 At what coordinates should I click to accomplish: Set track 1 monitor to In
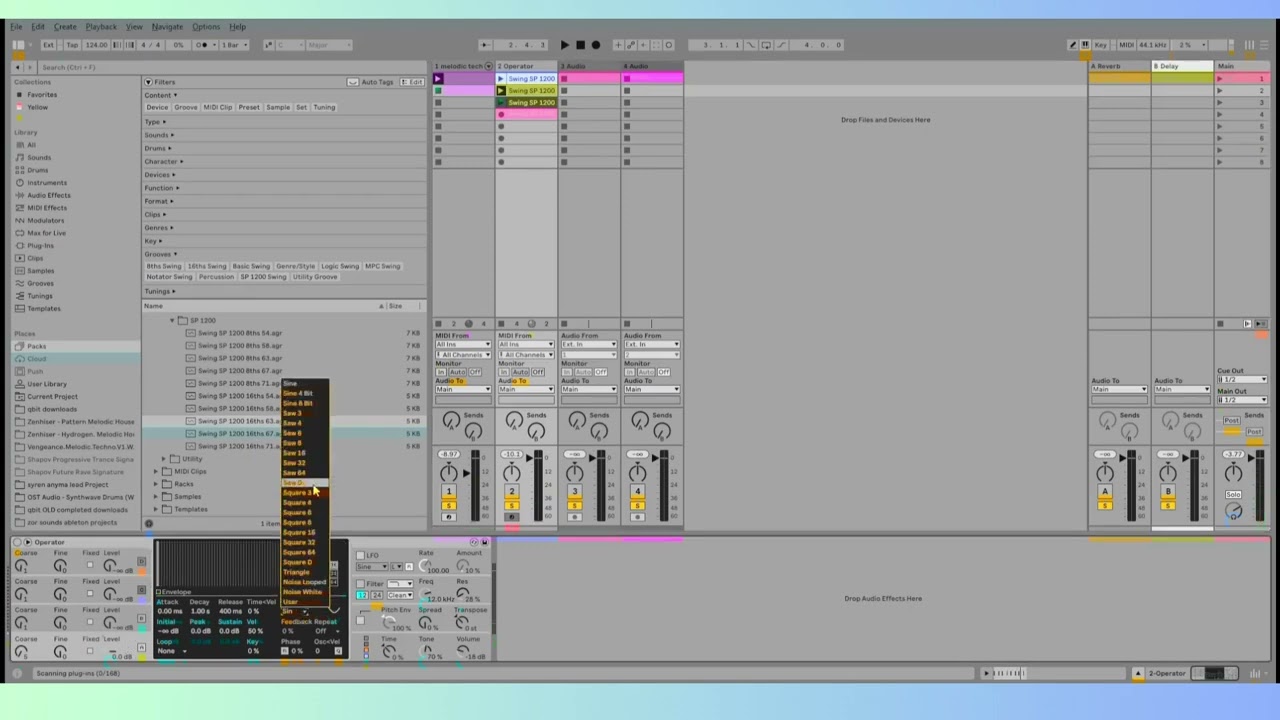[x=441, y=372]
